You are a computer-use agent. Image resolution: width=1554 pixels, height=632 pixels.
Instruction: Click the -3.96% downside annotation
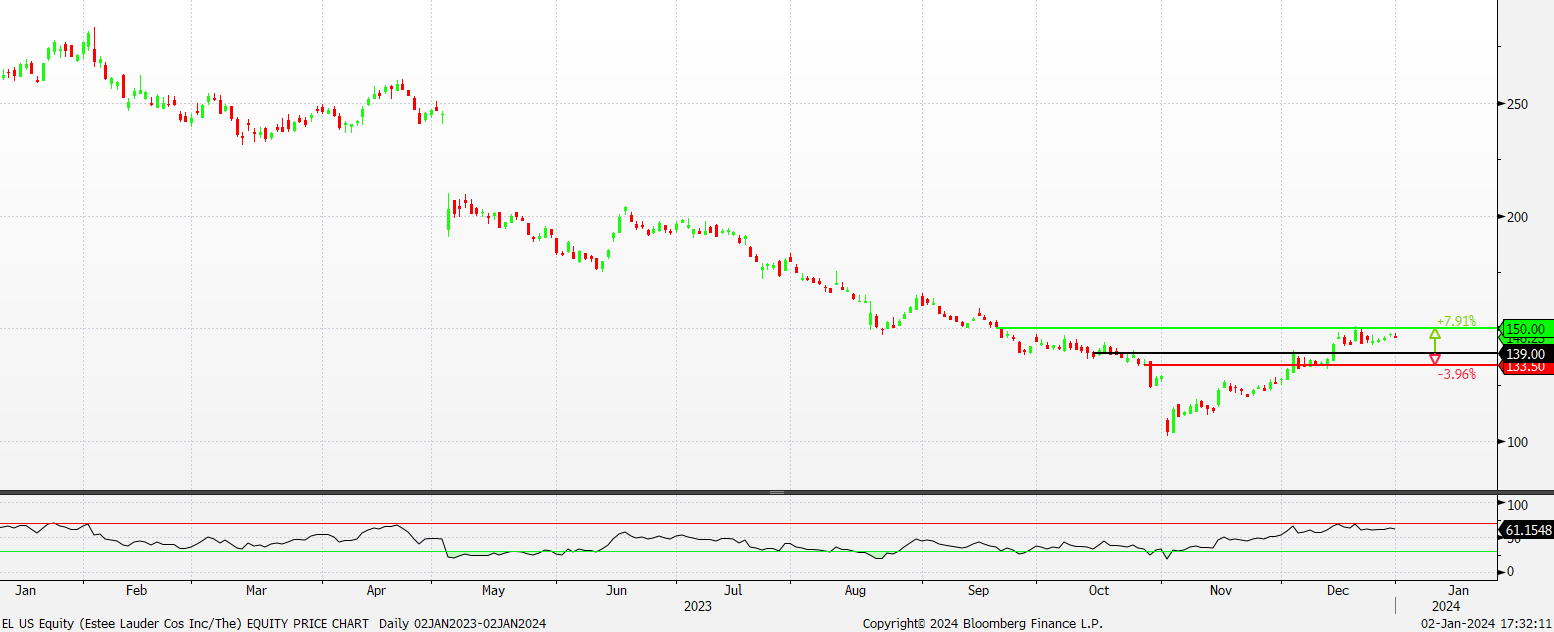pos(1456,375)
